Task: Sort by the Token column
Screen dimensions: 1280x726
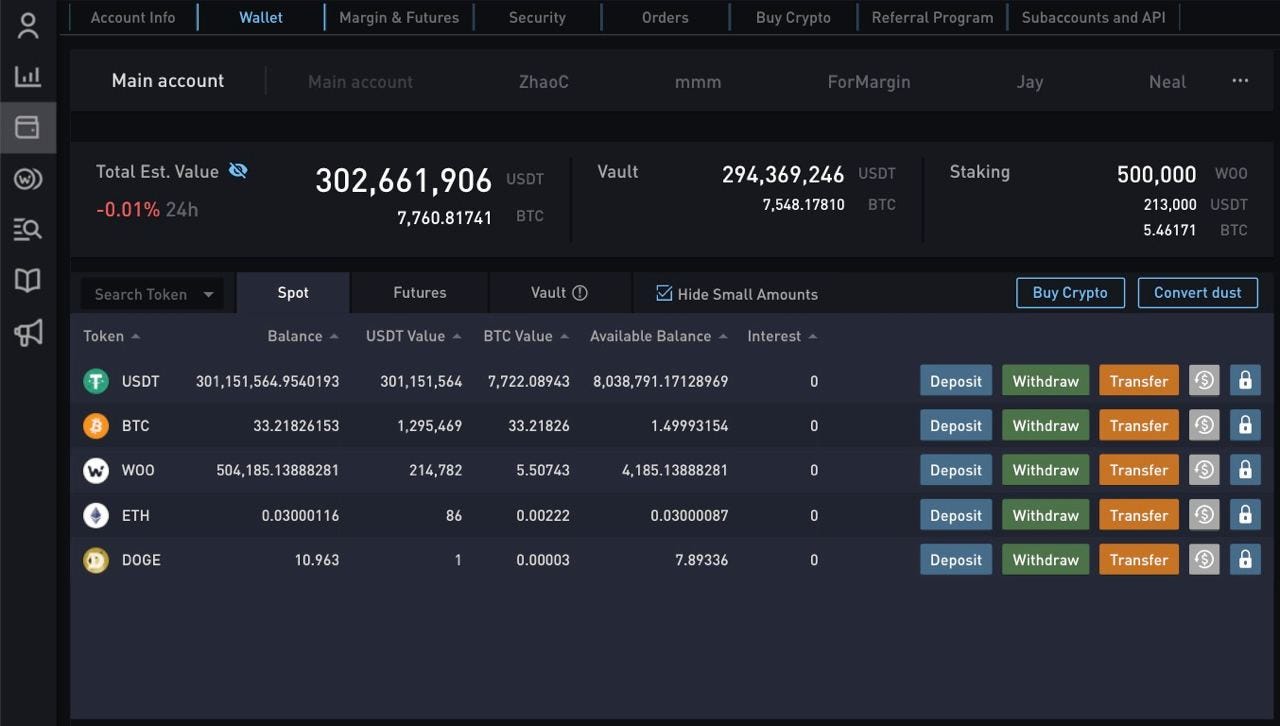Action: (x=111, y=336)
